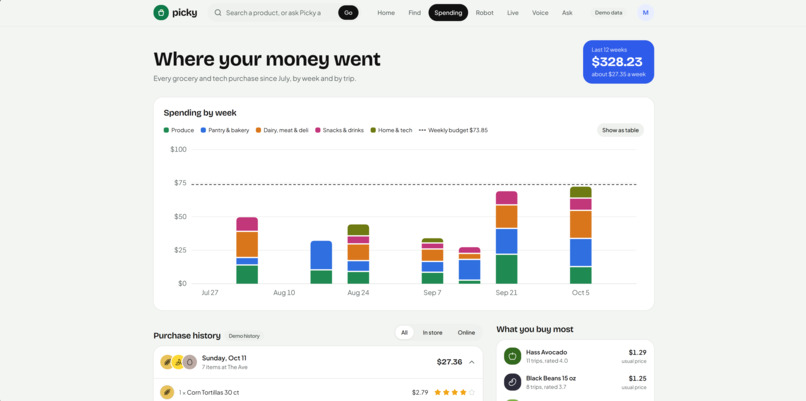Image resolution: width=806 pixels, height=401 pixels.
Task: Toggle the Produce legend entry
Action: coord(179,130)
